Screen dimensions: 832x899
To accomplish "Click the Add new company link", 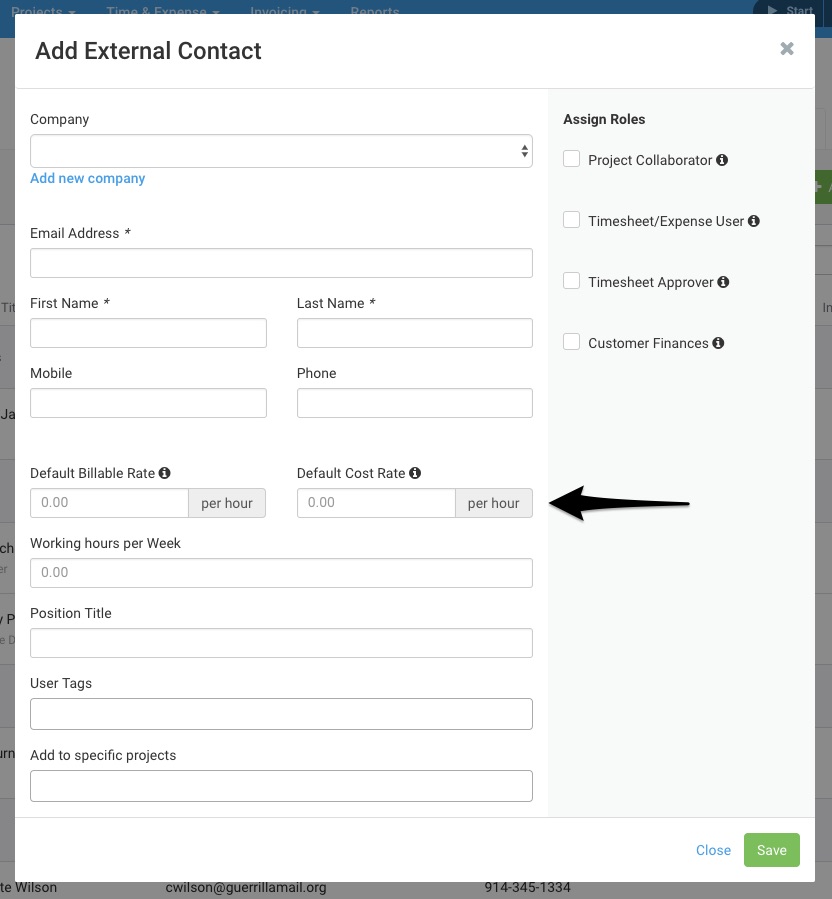I will (x=87, y=178).
